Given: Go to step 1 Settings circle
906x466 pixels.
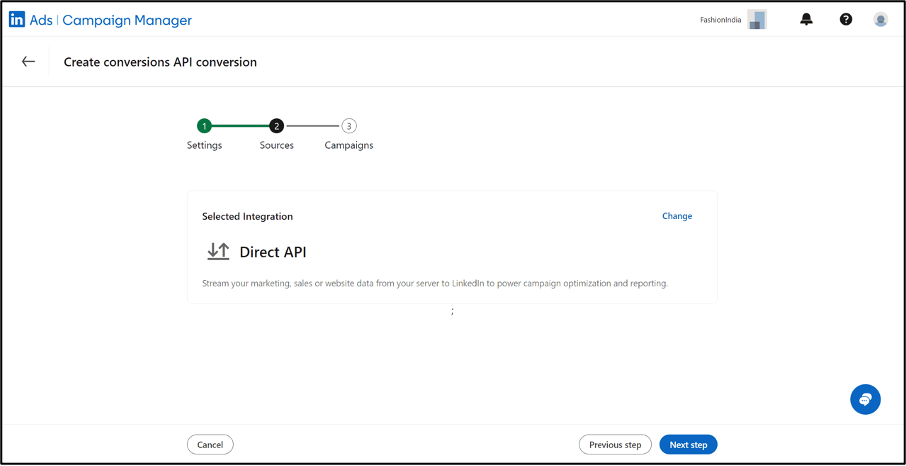Looking at the screenshot, I should pyautogui.click(x=204, y=126).
